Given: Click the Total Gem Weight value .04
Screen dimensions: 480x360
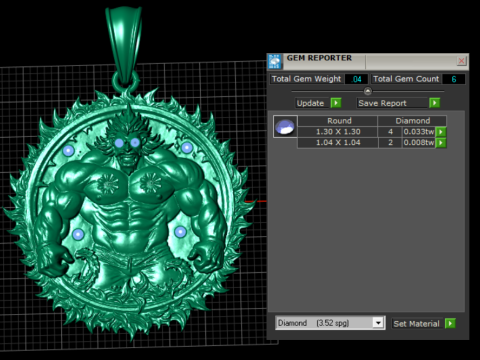Looking at the screenshot, I should pos(356,79).
